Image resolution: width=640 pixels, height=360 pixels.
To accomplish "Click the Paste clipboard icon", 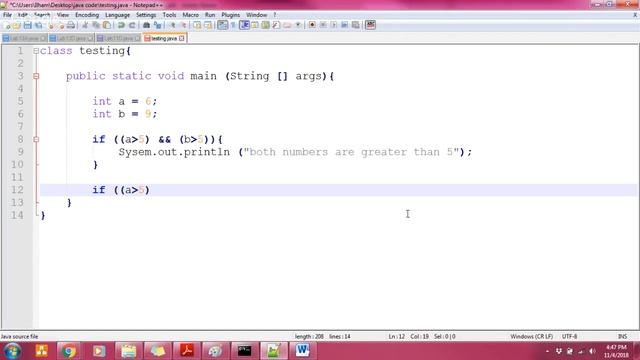I will point(107,25).
